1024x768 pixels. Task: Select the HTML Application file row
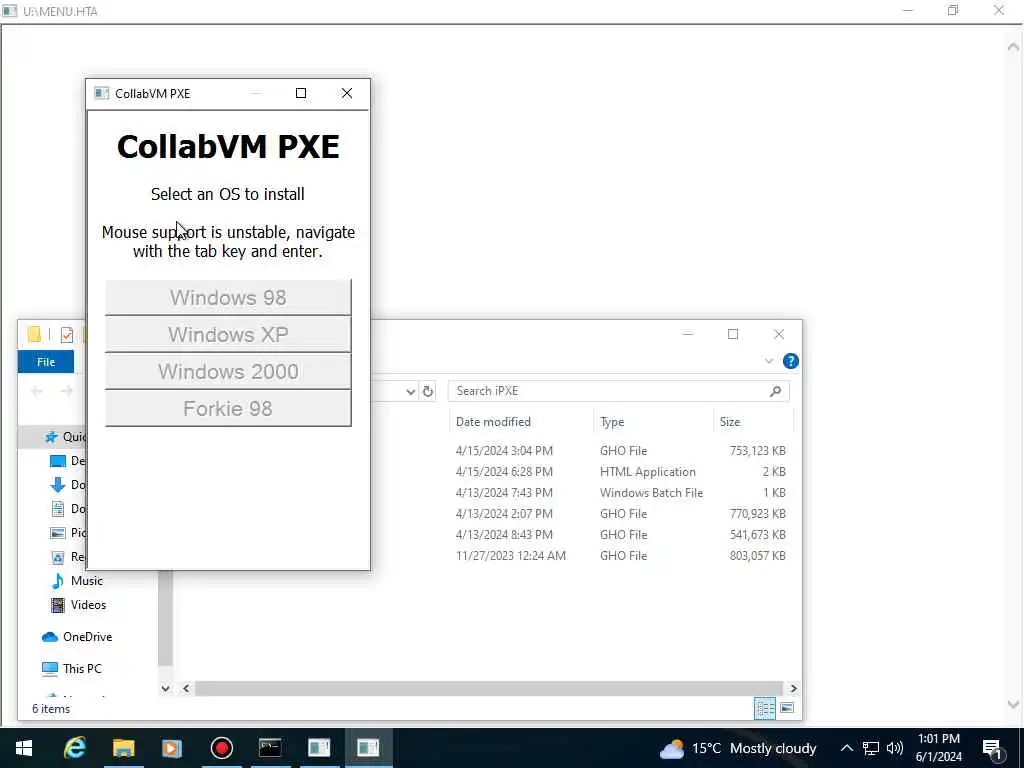620,472
